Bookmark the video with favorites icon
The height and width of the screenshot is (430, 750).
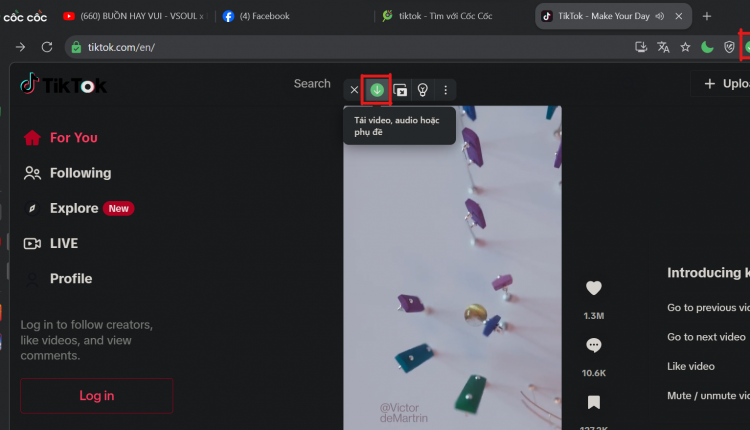tap(594, 402)
